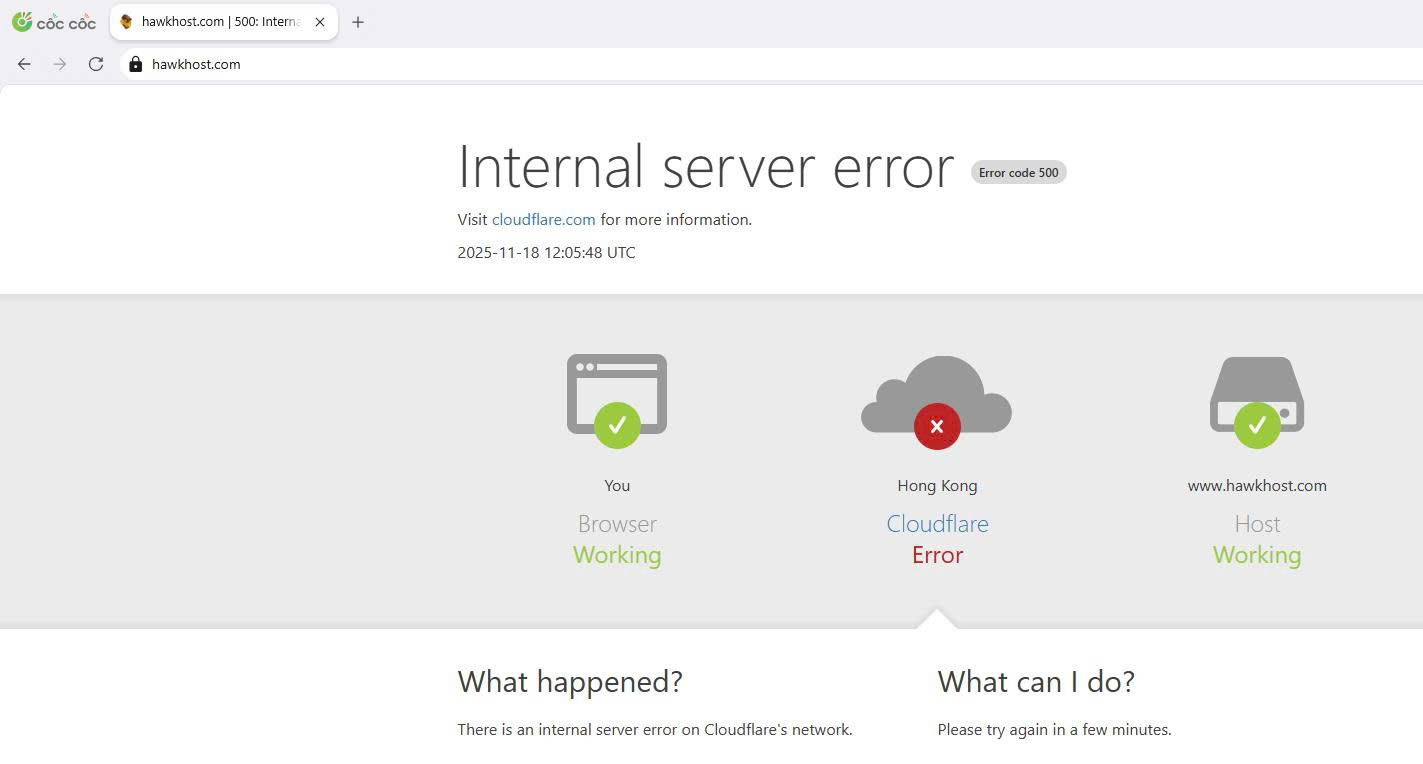Go back to the previous page
The image size is (1423, 764).
[x=24, y=64]
